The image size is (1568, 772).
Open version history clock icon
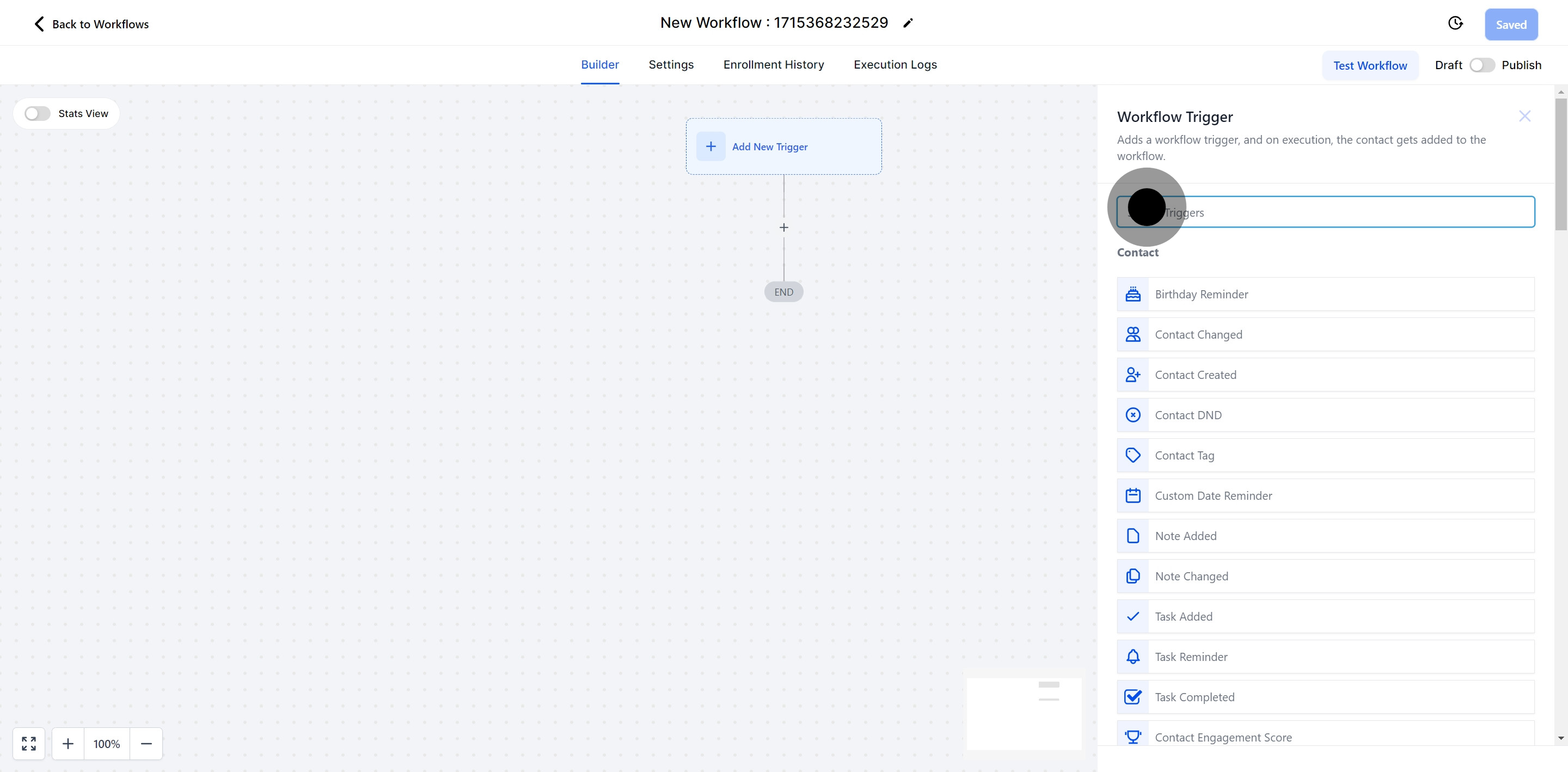point(1455,23)
